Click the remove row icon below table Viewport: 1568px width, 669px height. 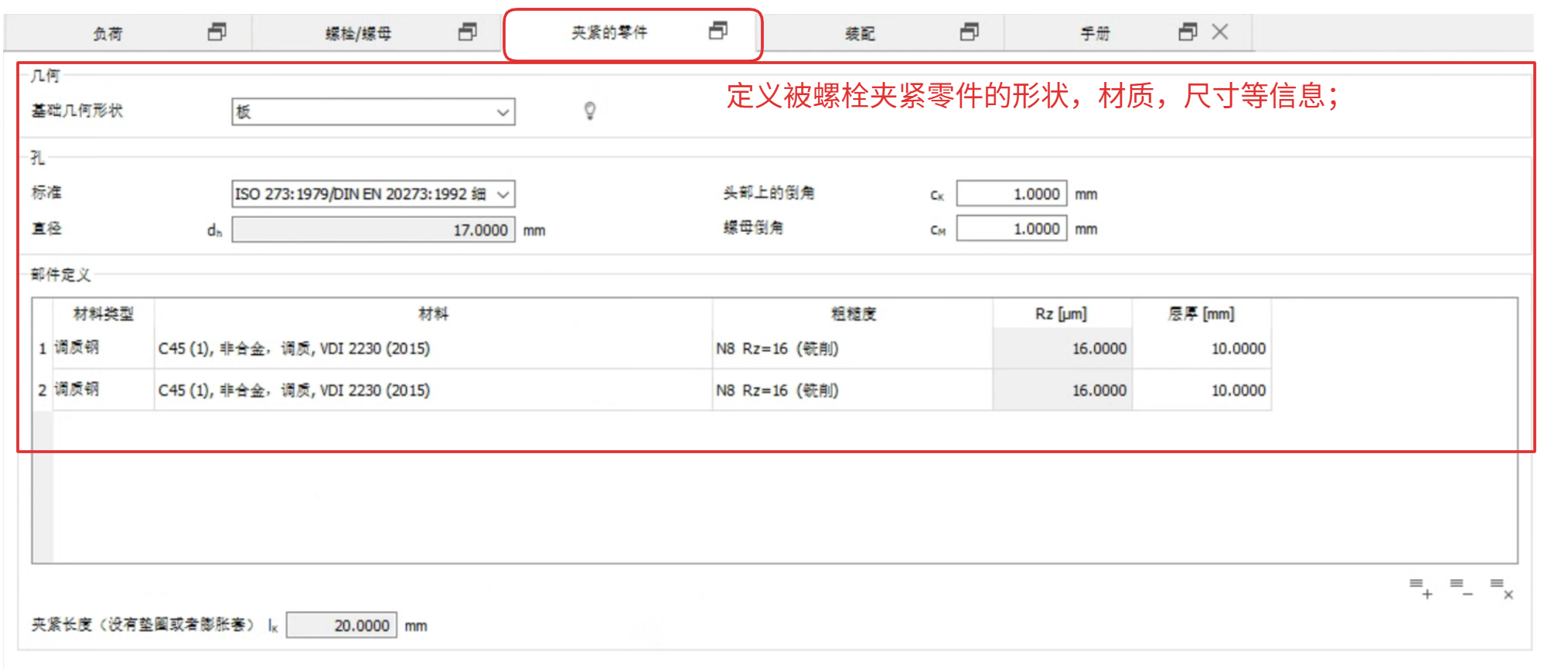point(1461,588)
